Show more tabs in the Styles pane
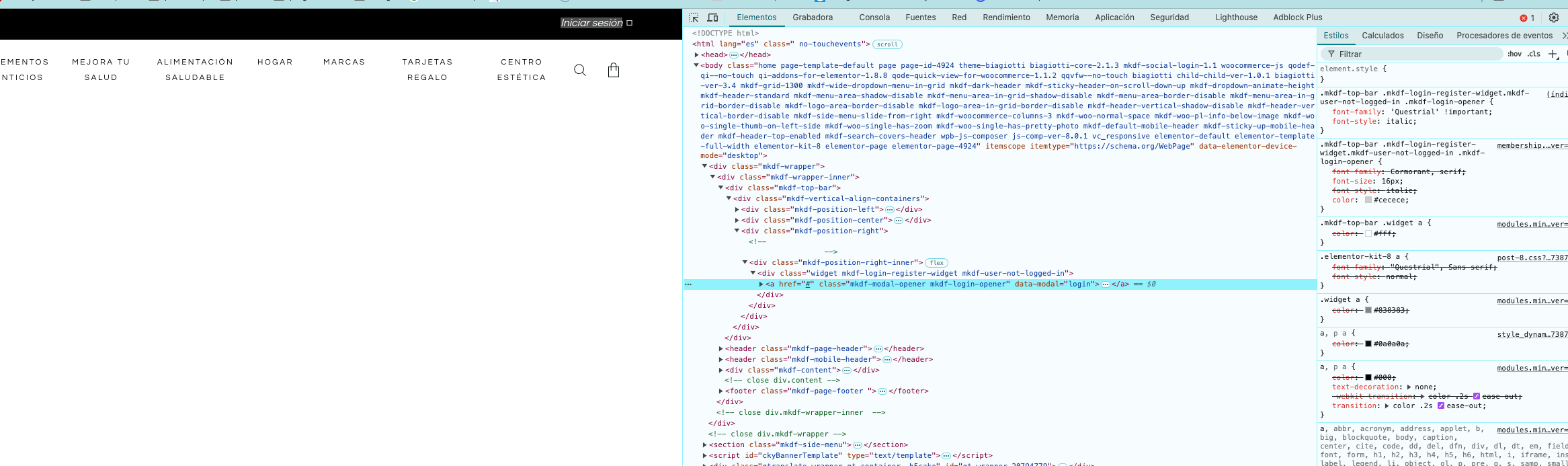 (x=1564, y=36)
